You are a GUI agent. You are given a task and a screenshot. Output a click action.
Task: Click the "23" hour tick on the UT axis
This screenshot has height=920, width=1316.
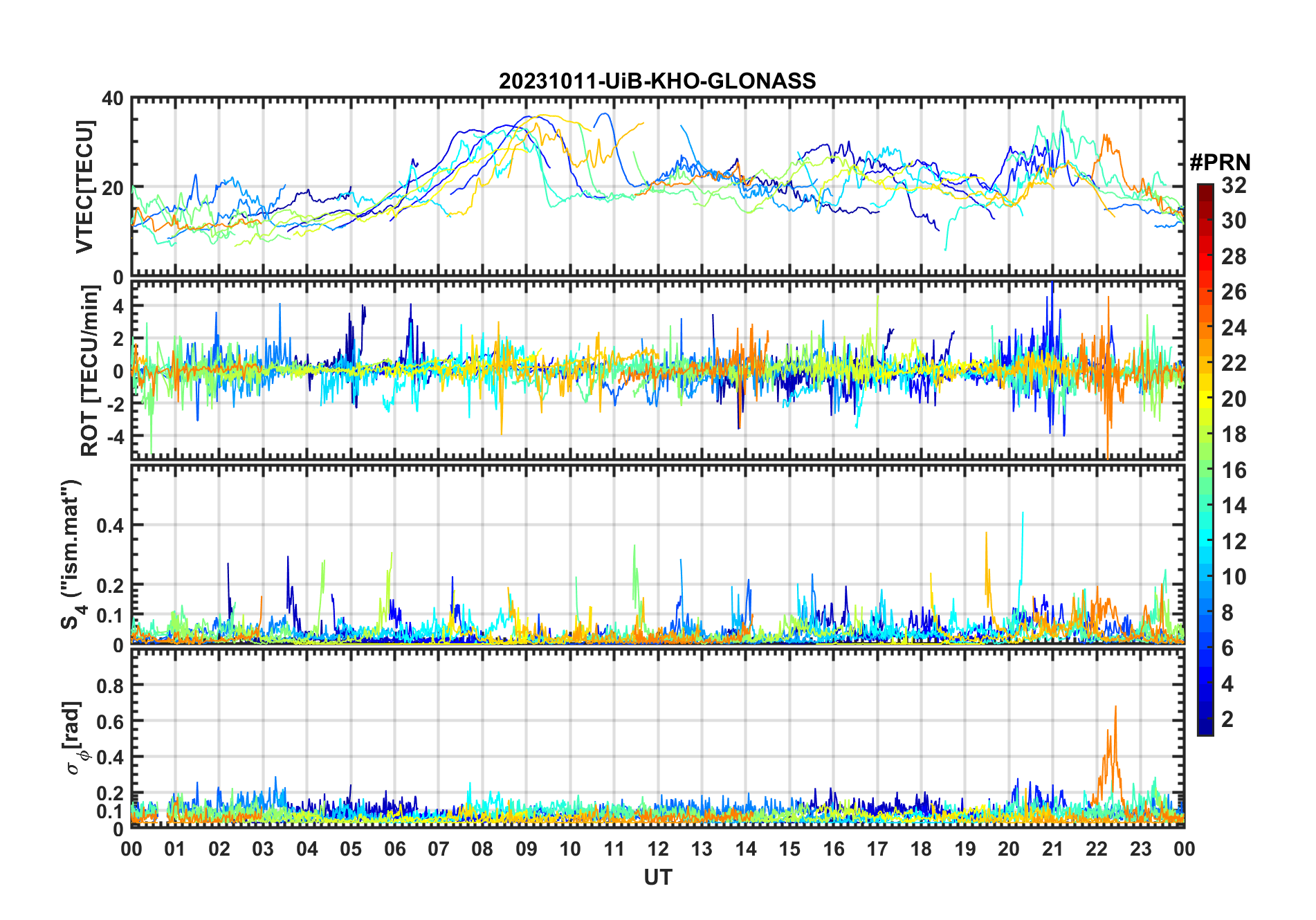coord(1141,849)
